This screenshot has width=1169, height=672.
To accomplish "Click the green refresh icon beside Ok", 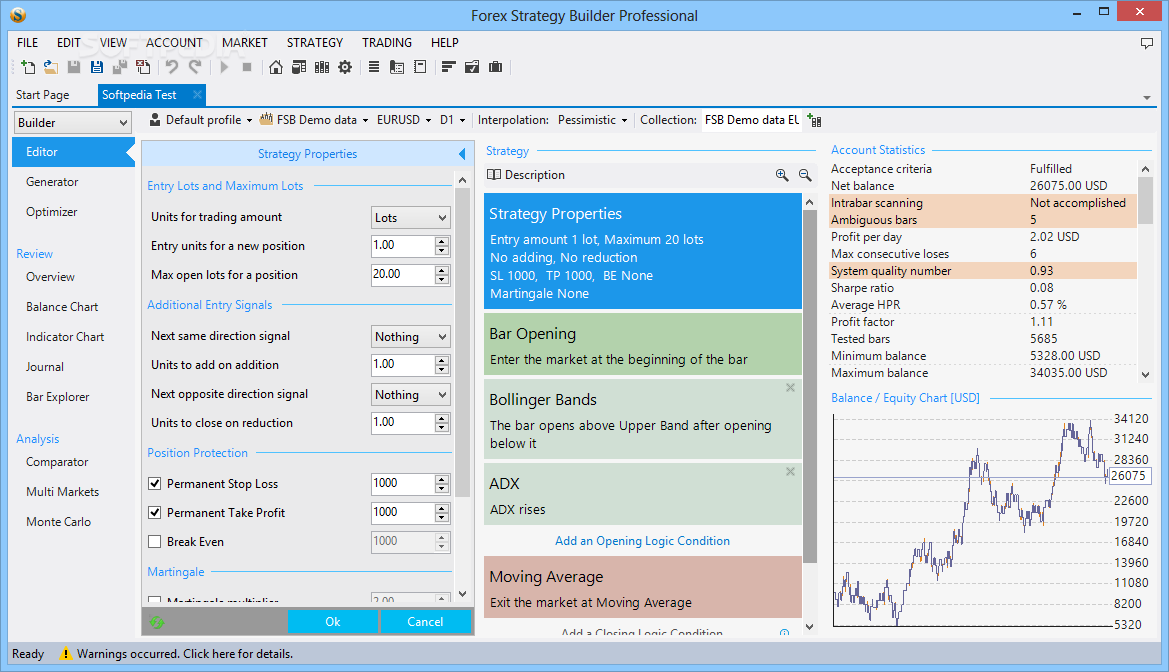I will click(157, 622).
